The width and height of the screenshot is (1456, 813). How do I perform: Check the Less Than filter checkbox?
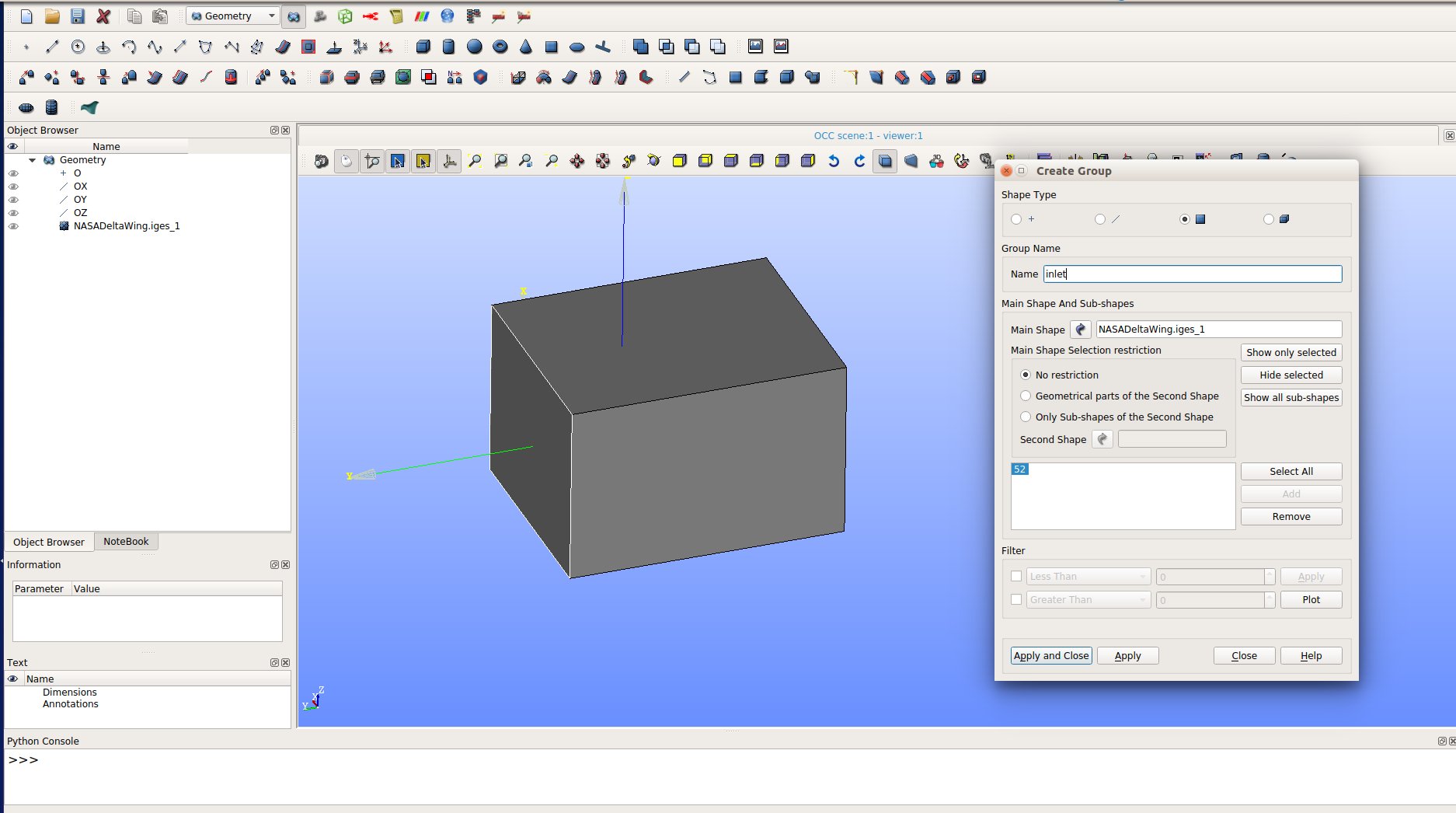tap(1016, 576)
